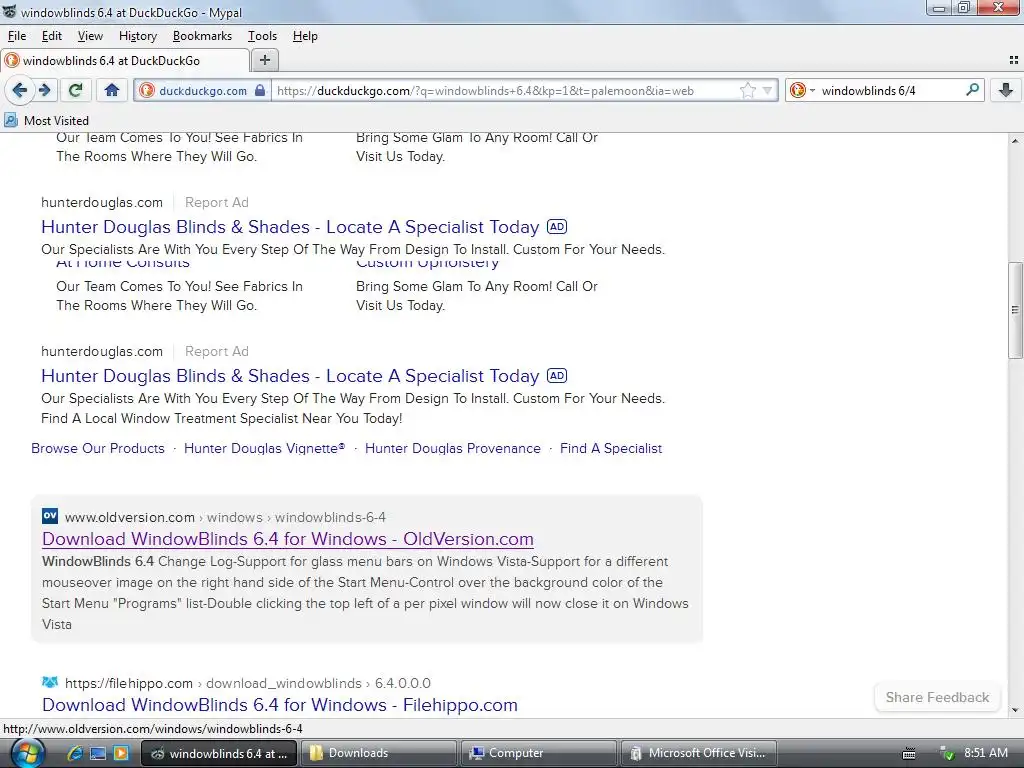
Task: Click the lower Report Ad link
Action: coord(217,351)
